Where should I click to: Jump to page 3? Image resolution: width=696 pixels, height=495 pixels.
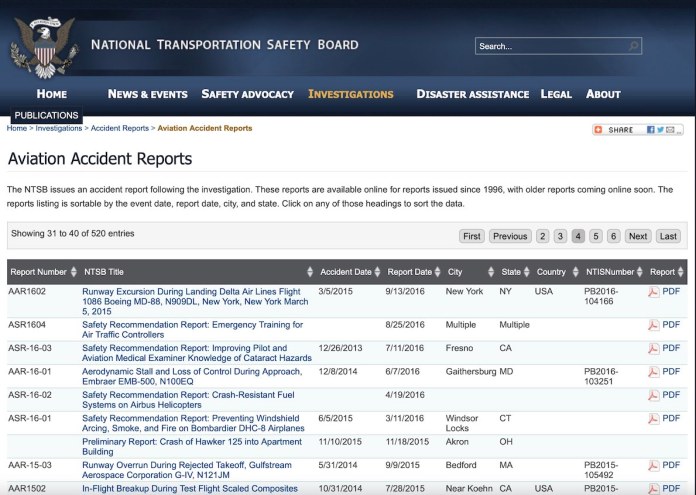coord(560,236)
